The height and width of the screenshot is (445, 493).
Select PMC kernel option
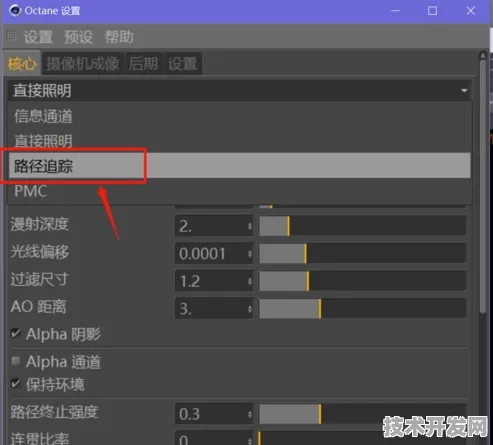(239, 191)
